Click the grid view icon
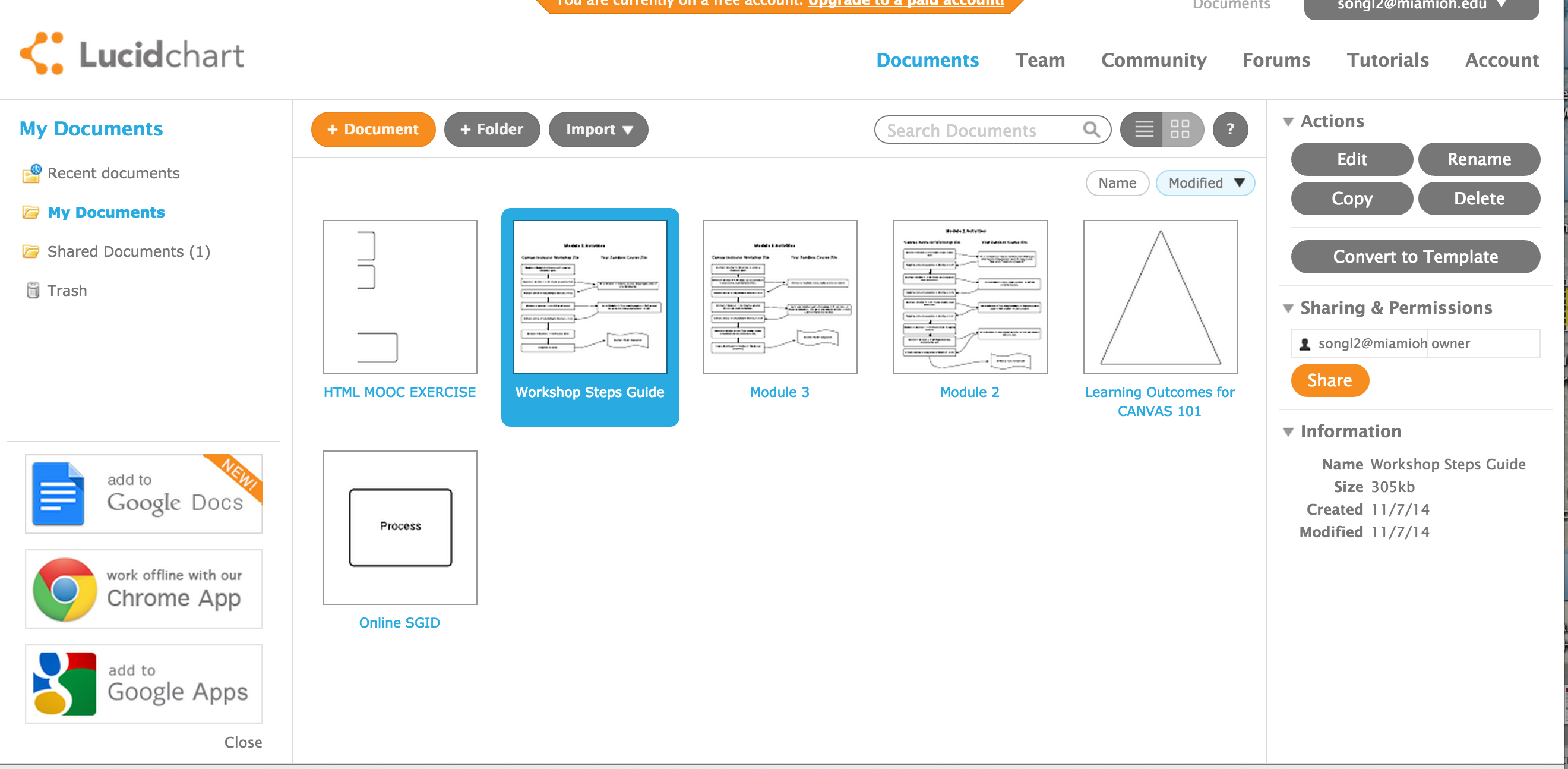The width and height of the screenshot is (1568, 769). (x=1180, y=128)
